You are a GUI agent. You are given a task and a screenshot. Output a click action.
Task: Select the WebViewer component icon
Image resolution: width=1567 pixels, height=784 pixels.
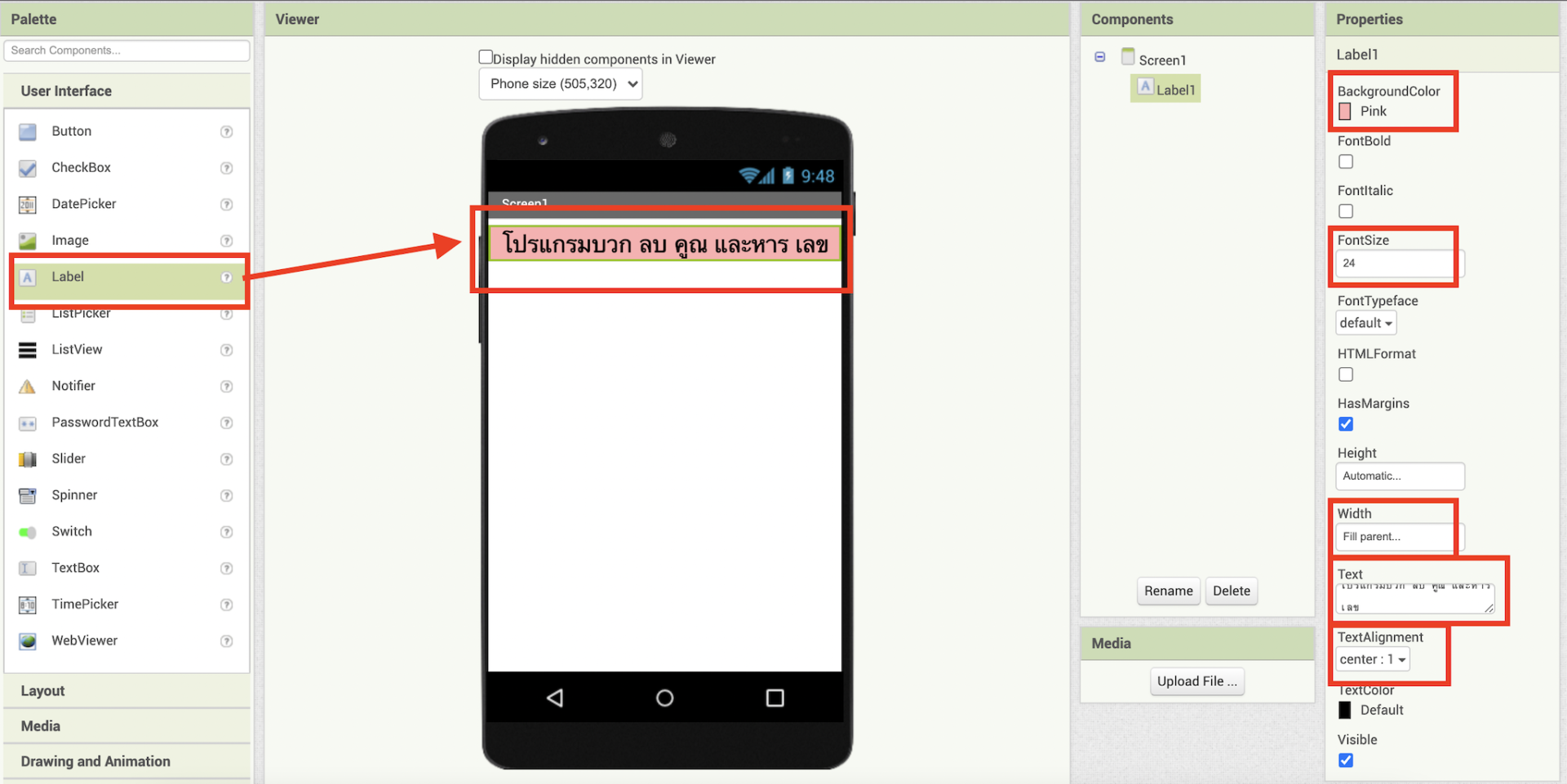pos(27,640)
